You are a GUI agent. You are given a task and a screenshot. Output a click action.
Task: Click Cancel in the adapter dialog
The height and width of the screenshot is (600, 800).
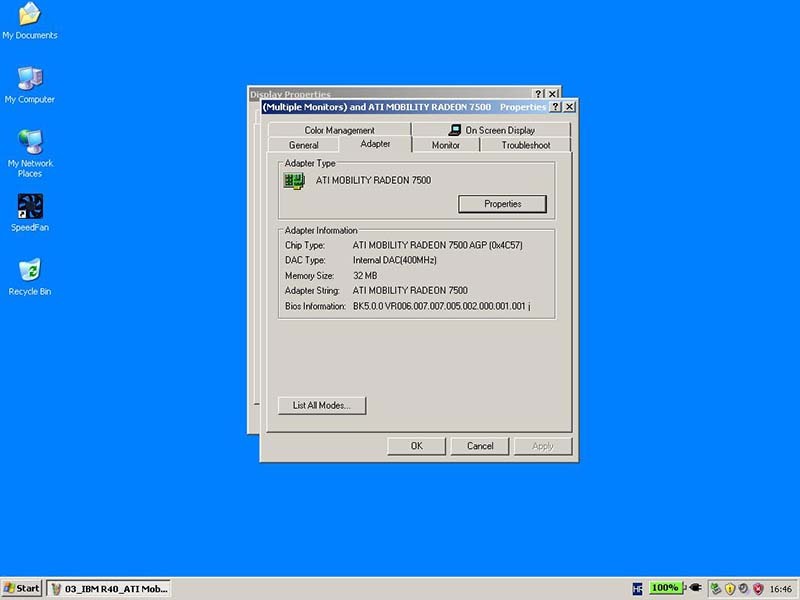(x=479, y=446)
